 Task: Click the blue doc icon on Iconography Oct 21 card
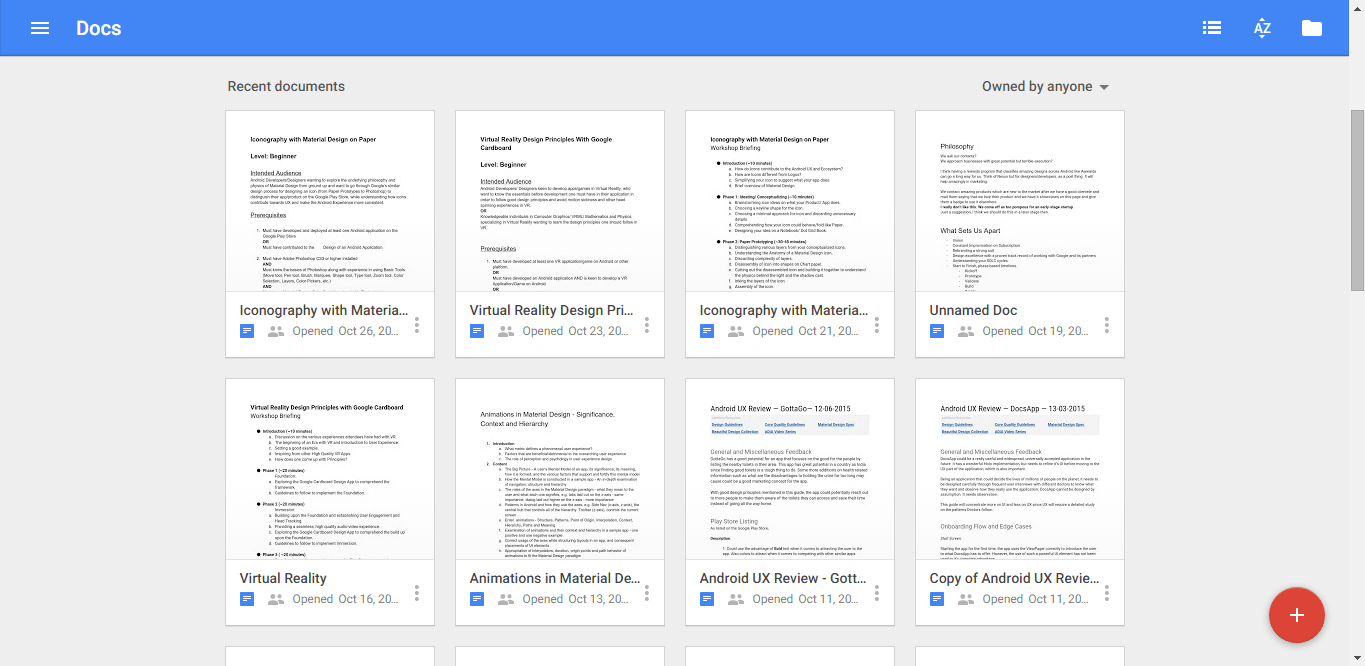[707, 331]
